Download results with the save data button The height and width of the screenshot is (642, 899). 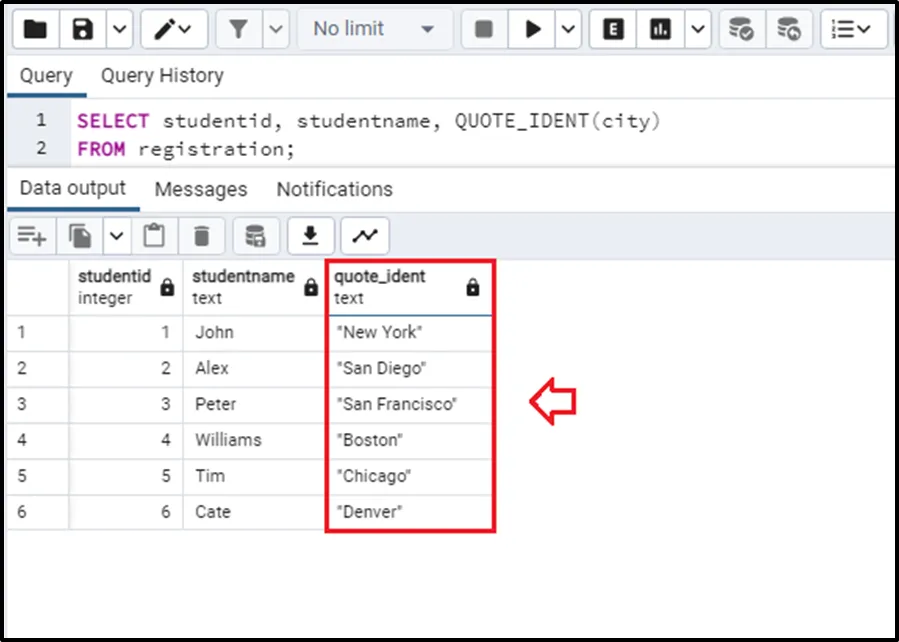311,236
